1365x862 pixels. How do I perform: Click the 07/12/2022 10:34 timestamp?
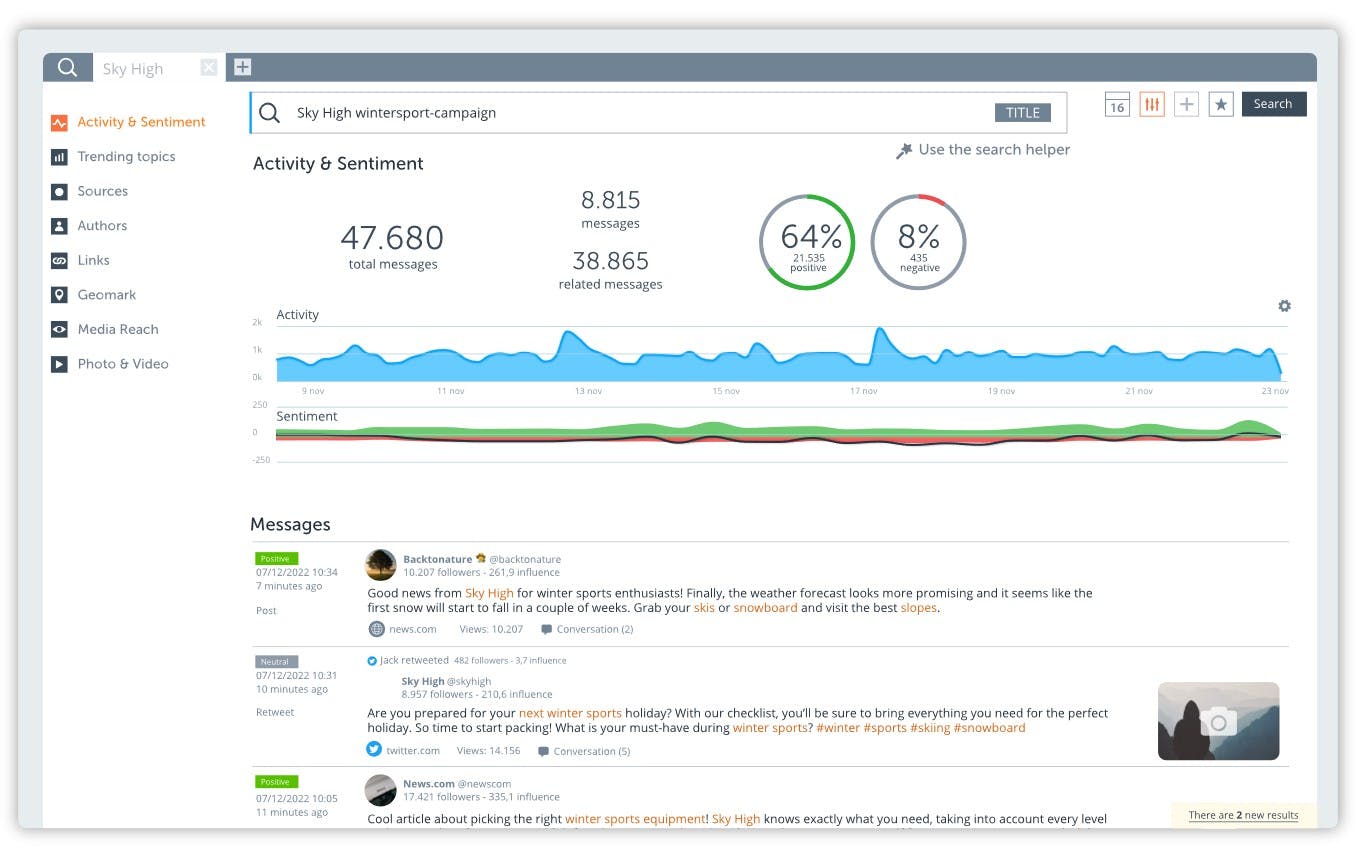coord(296,573)
